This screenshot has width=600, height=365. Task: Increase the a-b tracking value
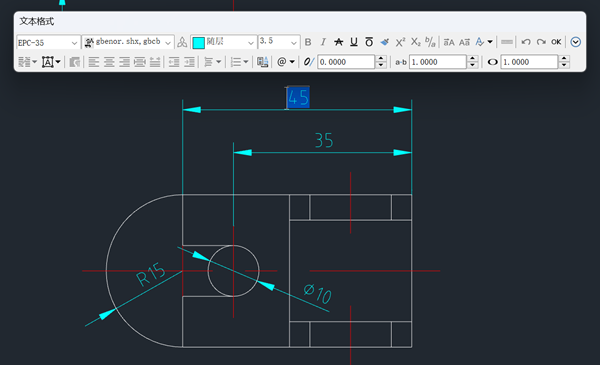click(x=473, y=59)
